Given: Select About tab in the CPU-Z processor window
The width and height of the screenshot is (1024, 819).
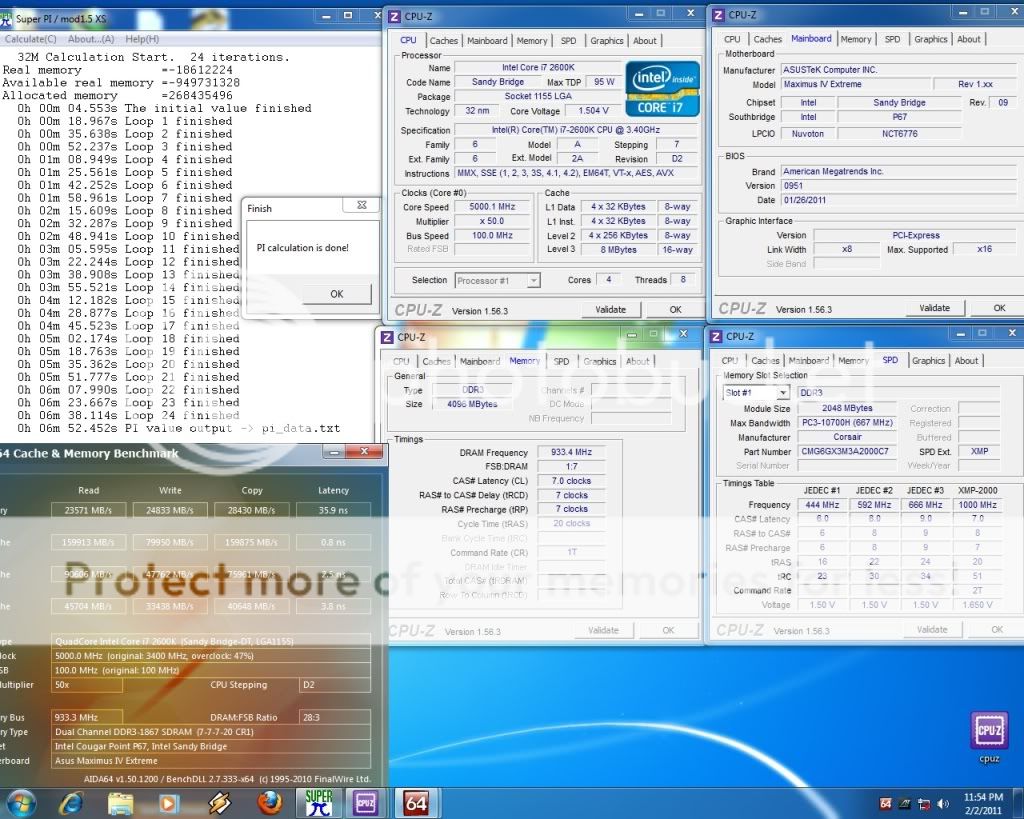Looking at the screenshot, I should coord(645,40).
